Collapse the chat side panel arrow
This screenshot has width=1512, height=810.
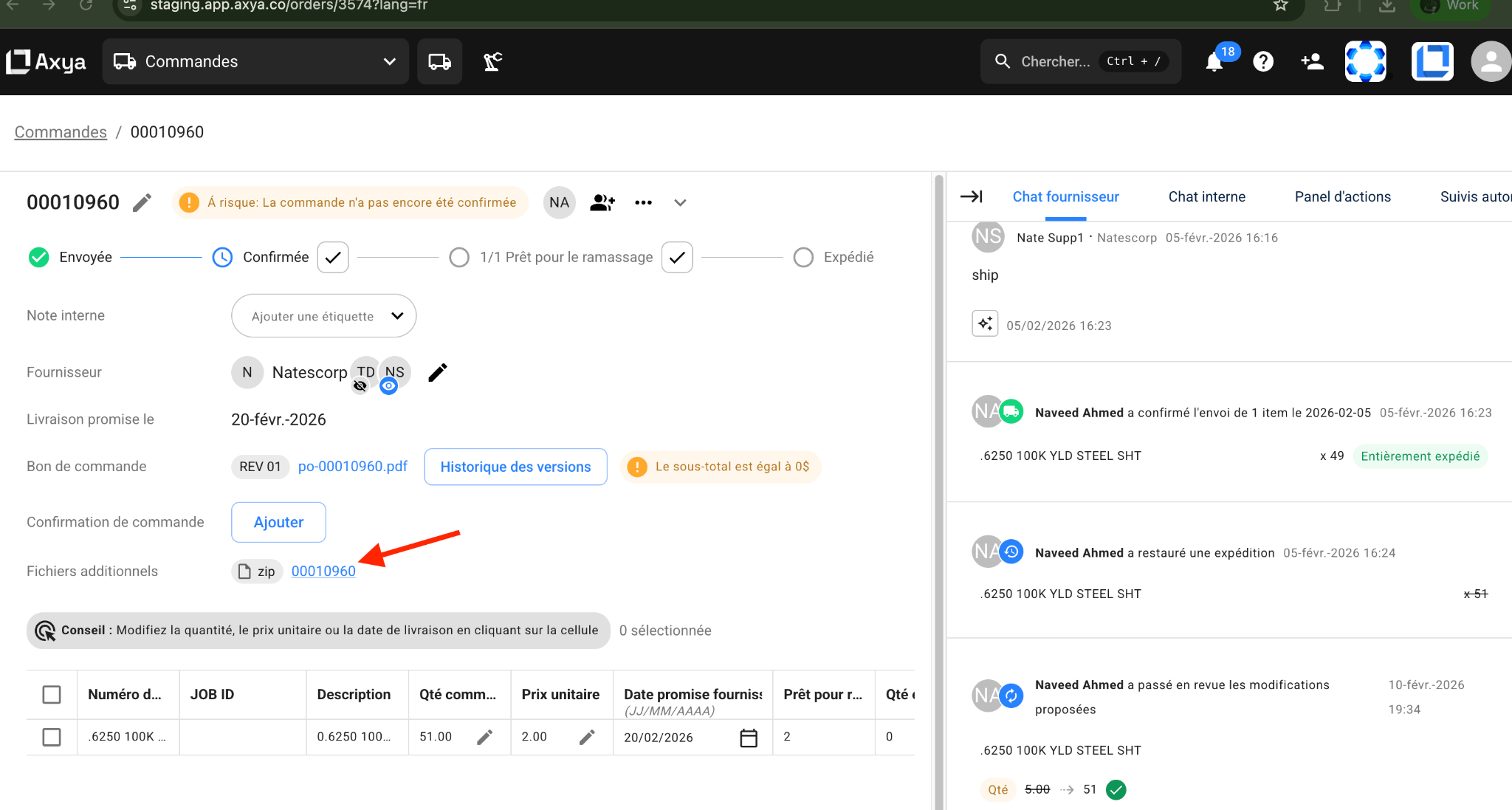click(x=971, y=196)
